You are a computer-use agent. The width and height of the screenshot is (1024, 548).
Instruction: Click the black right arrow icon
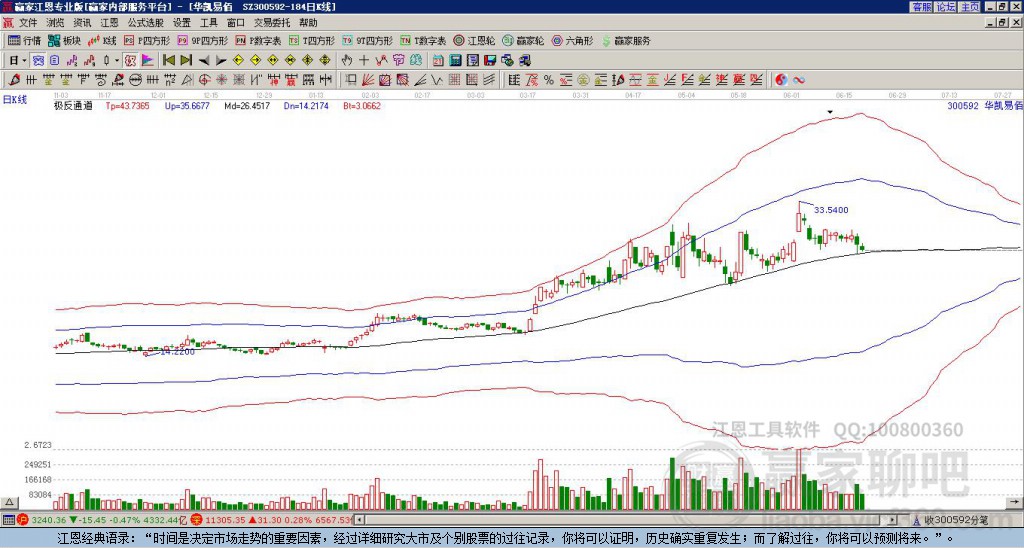point(221,61)
